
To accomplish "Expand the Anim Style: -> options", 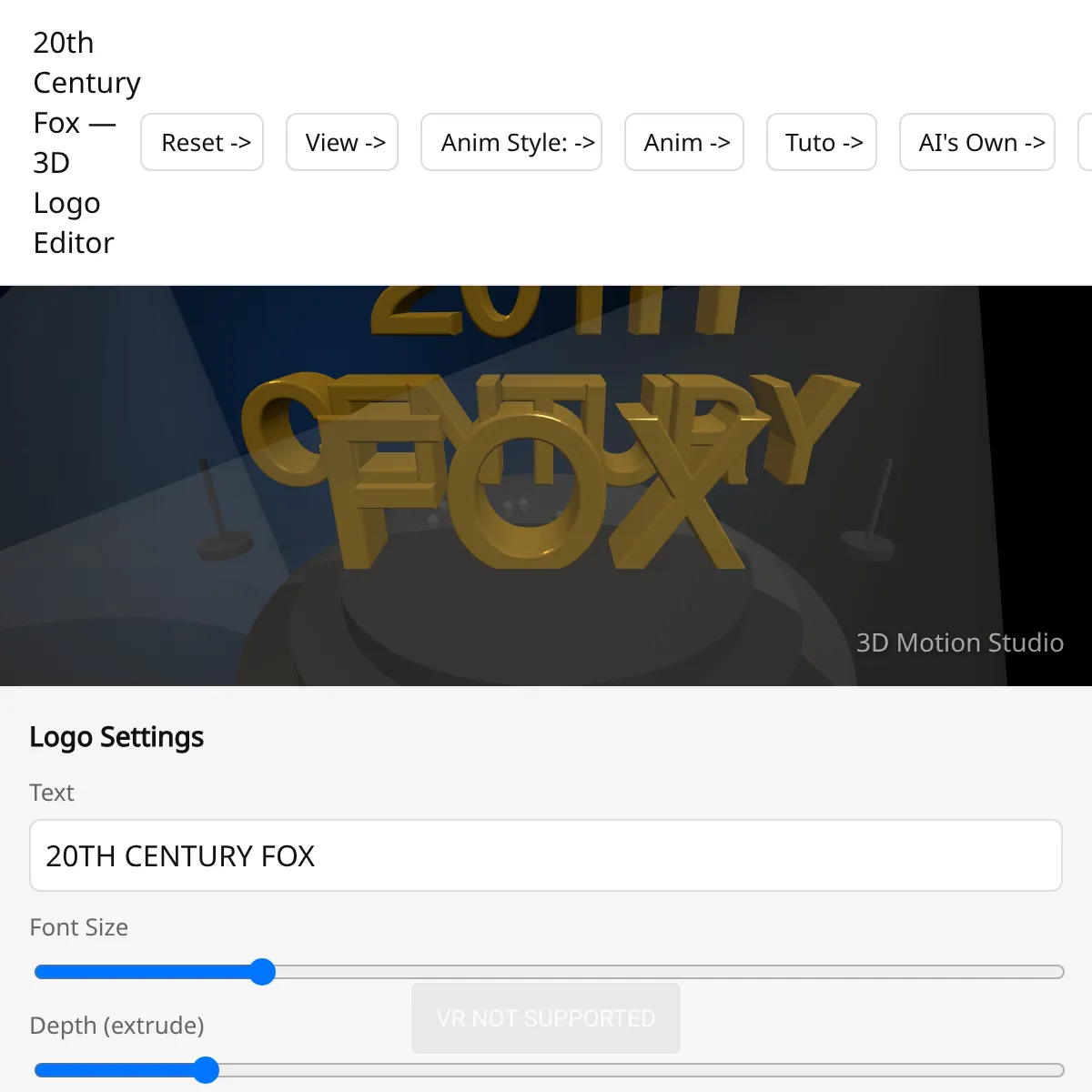I will (511, 142).
